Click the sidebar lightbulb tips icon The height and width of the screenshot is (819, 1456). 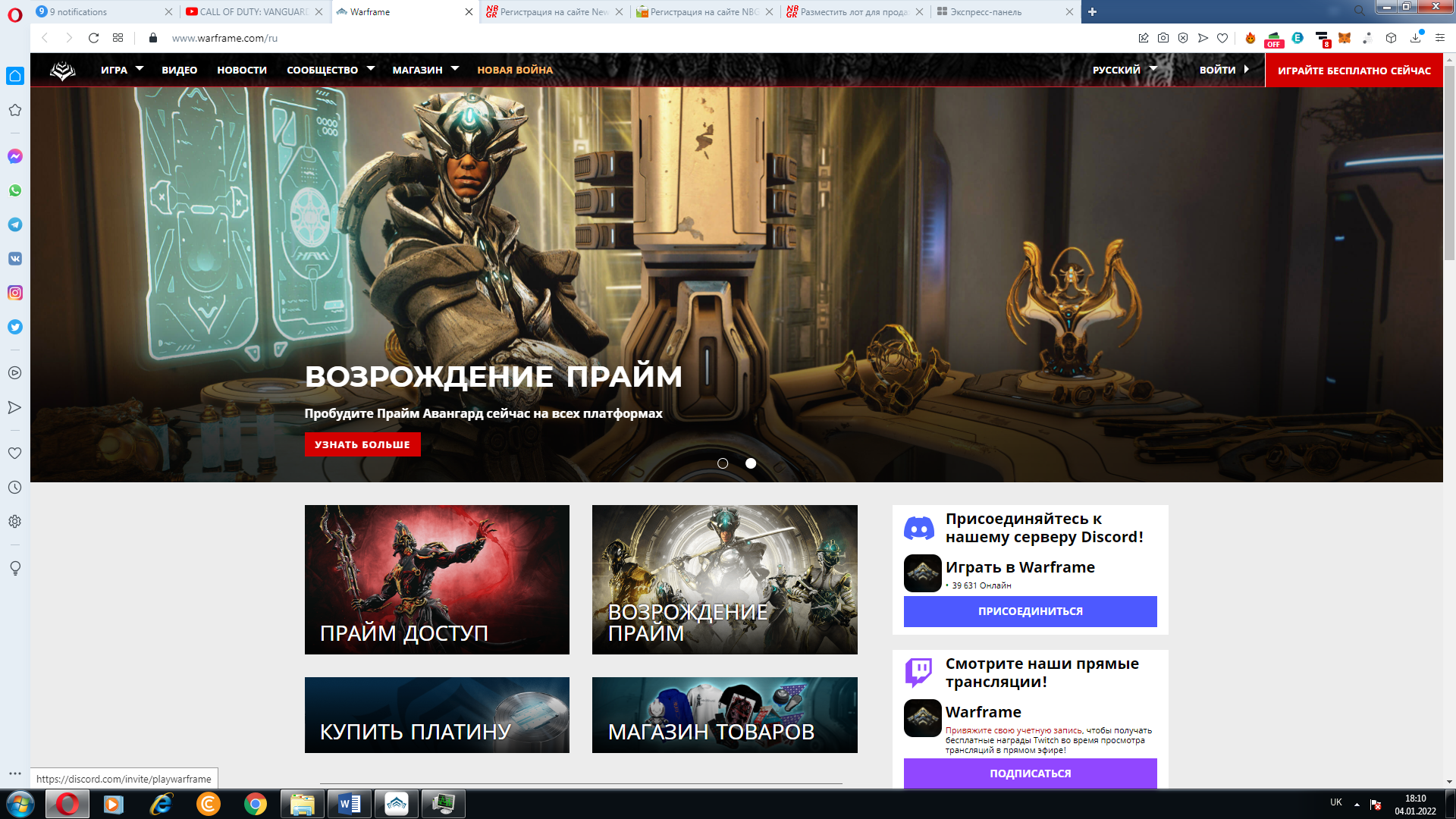tap(14, 568)
